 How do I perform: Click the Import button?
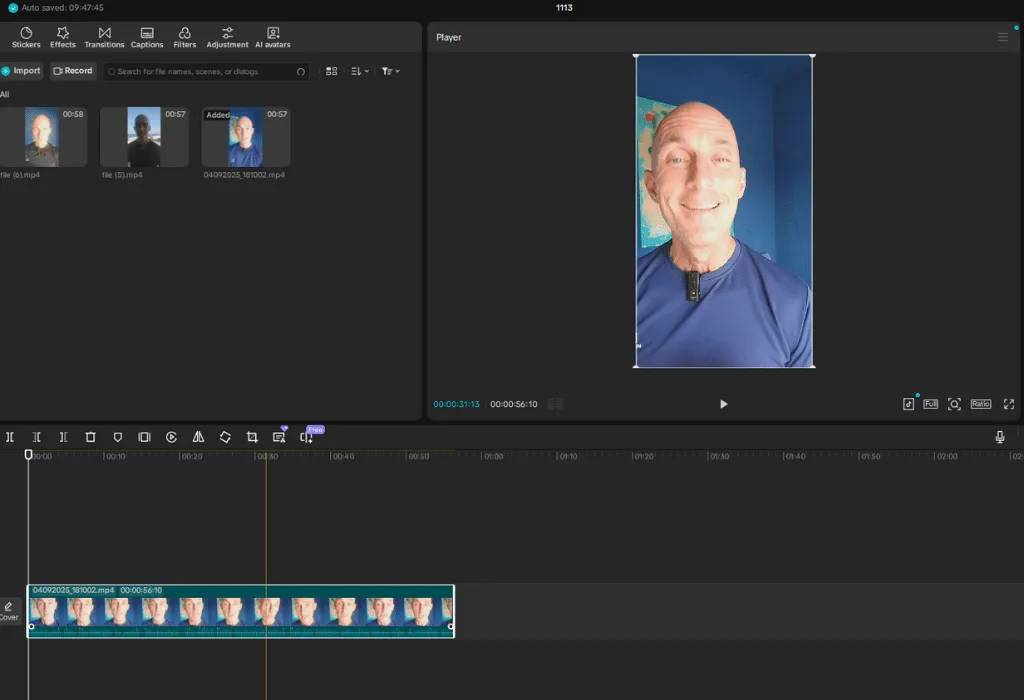click(21, 71)
